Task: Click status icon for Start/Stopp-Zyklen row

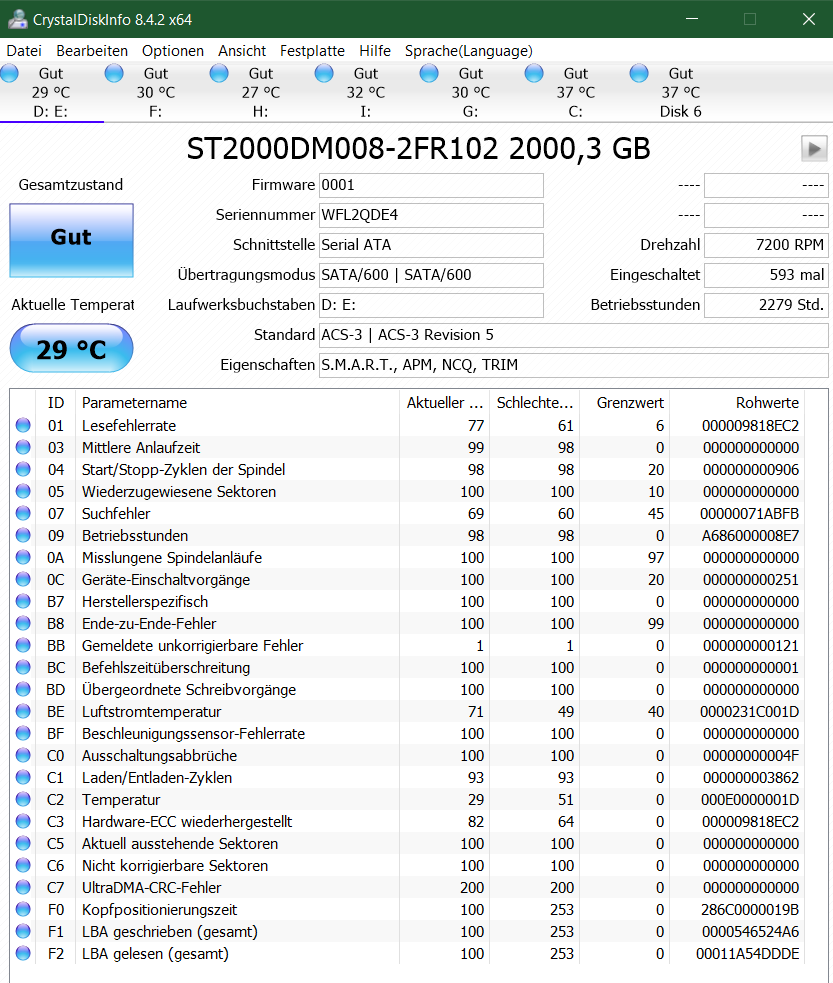Action: point(23,469)
